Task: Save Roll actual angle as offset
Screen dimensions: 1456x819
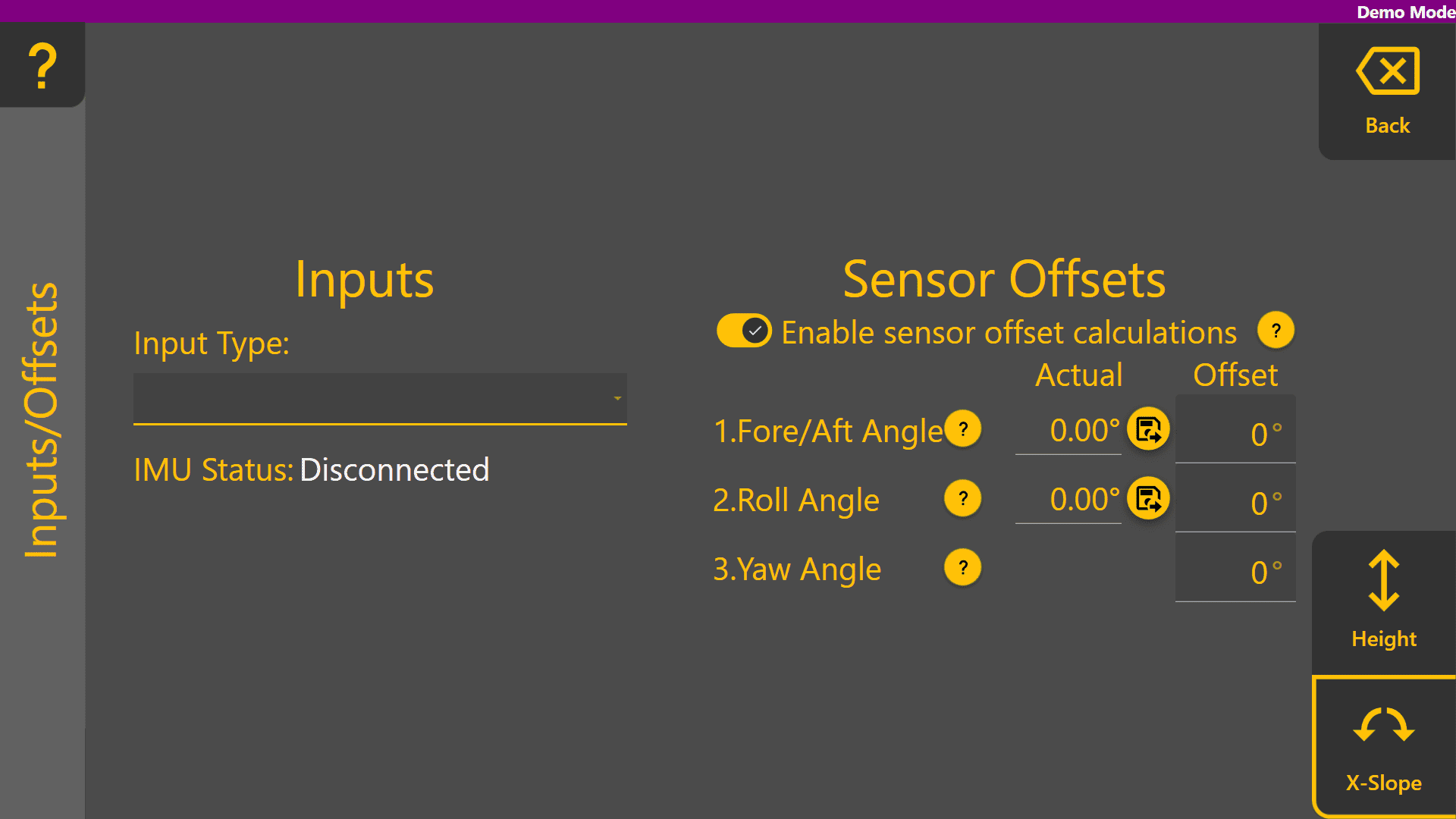Action: point(1148,498)
